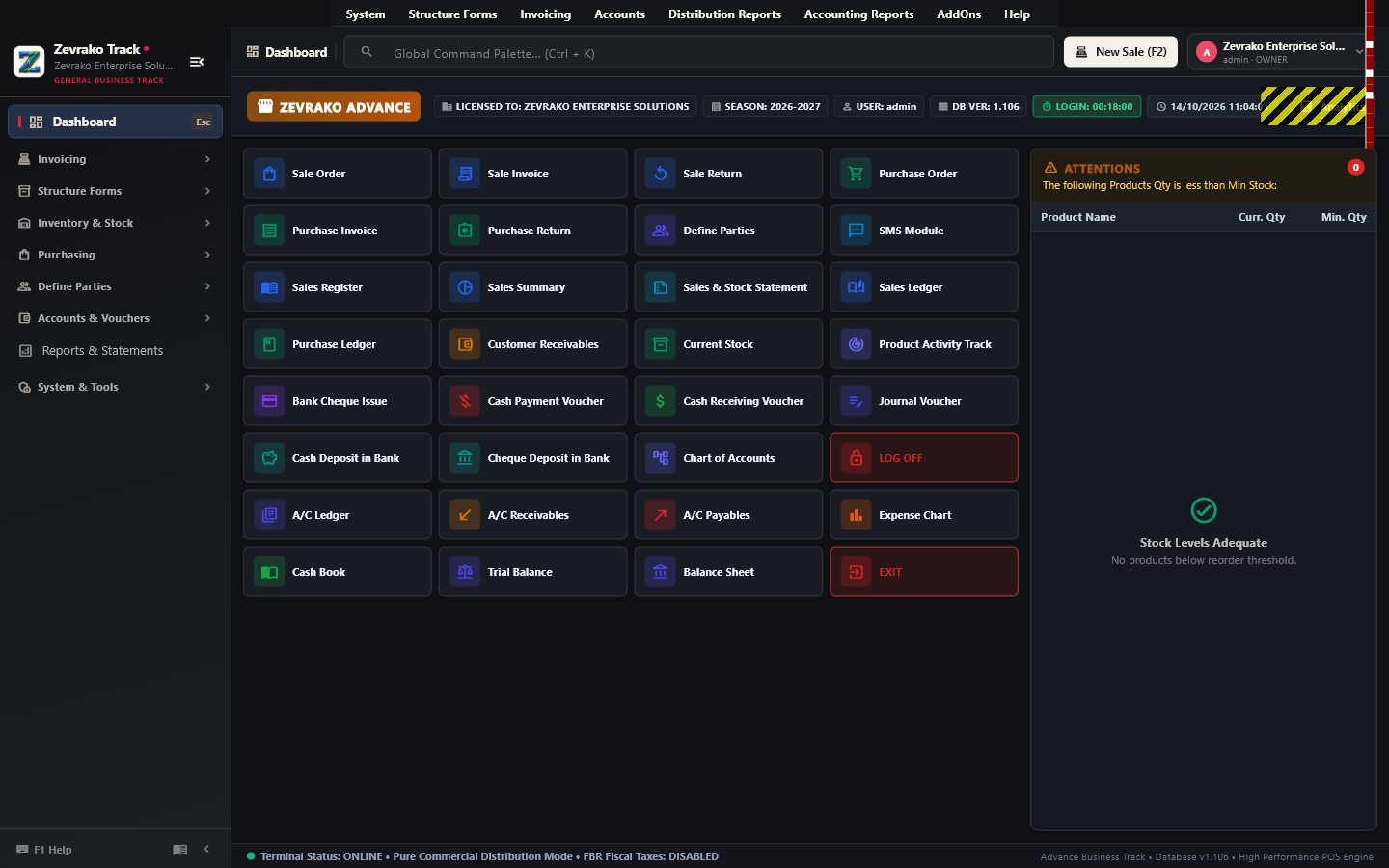Select Reports & Statements in sidebar

coord(115,351)
